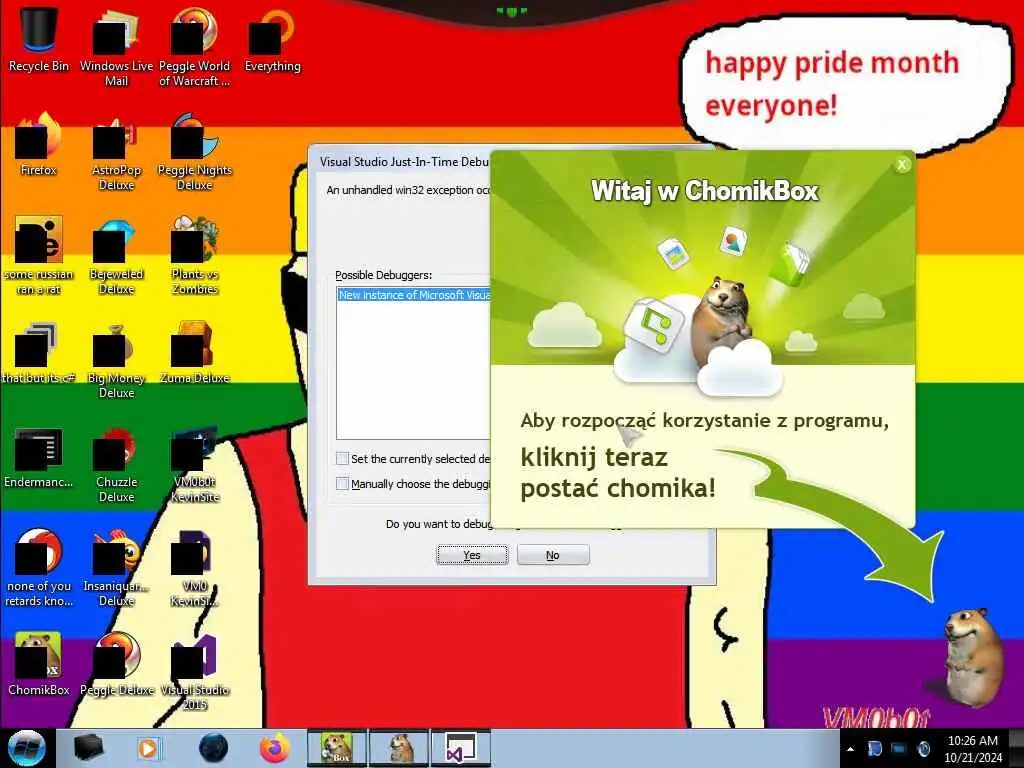1024x768 pixels.
Task: Select Peggle World of Warcraft desktop icon
Action: coord(195,46)
